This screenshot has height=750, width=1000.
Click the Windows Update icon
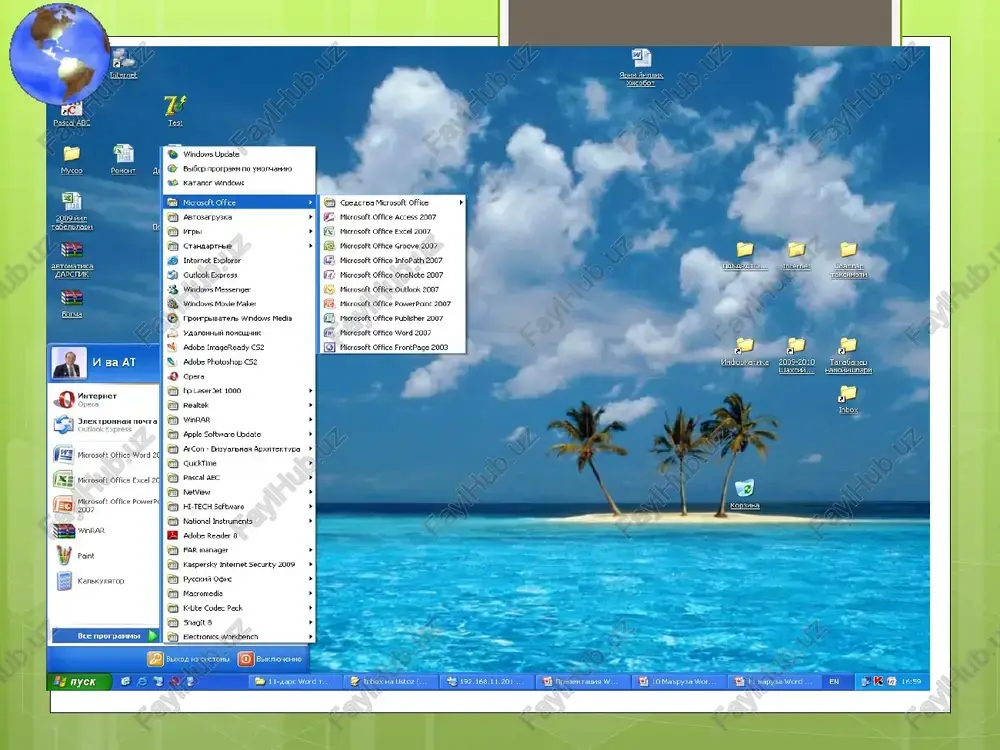[172, 154]
